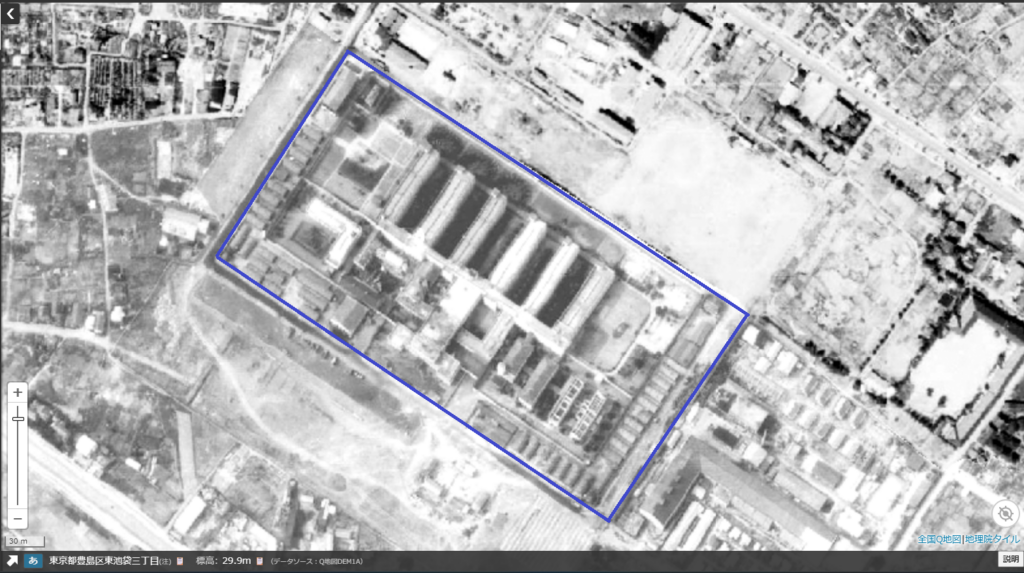
Task: Click the データソース Q地図DEM1A label
Action: [x=316, y=561]
